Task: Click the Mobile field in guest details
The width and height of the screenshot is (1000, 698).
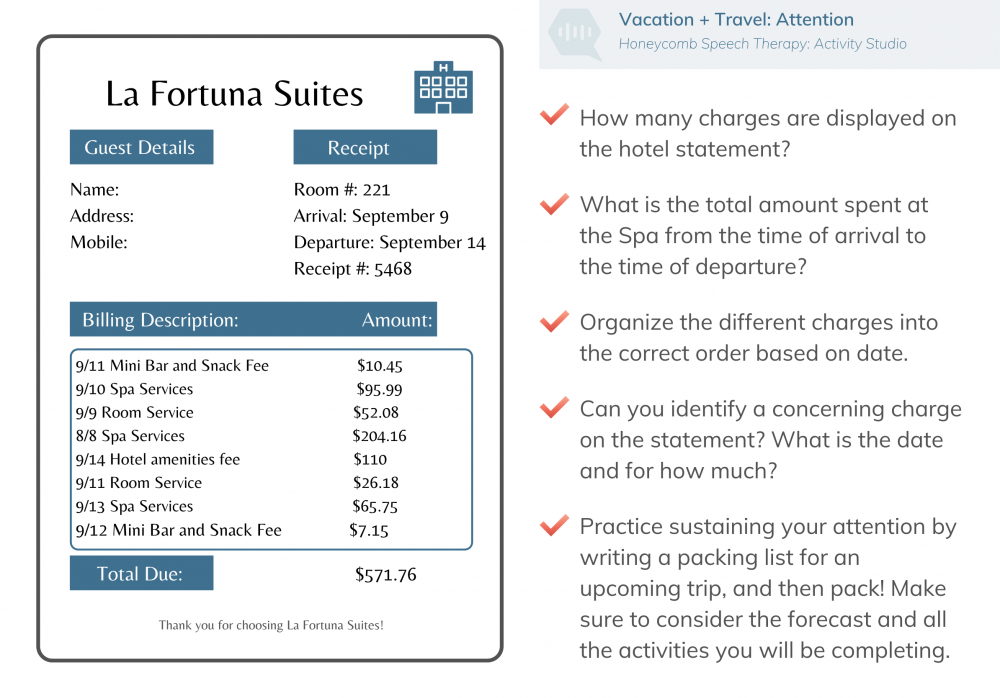Action: tap(99, 242)
